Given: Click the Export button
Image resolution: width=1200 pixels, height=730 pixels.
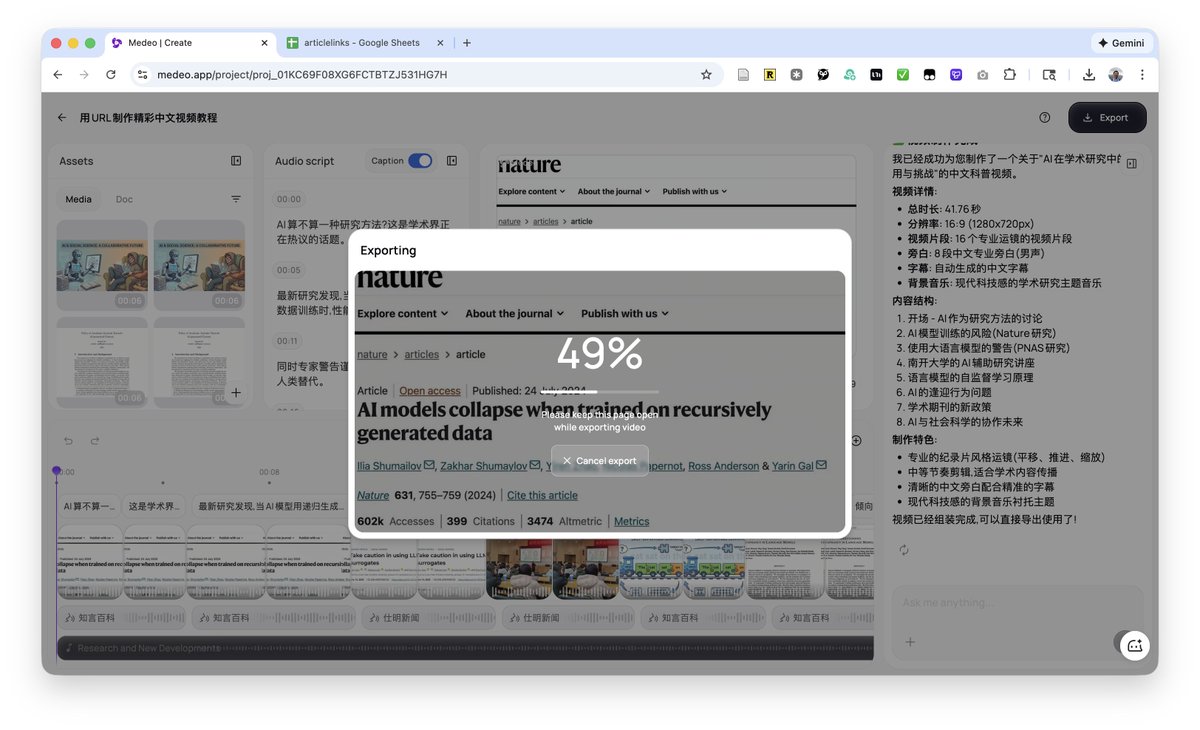Looking at the screenshot, I should [1107, 117].
